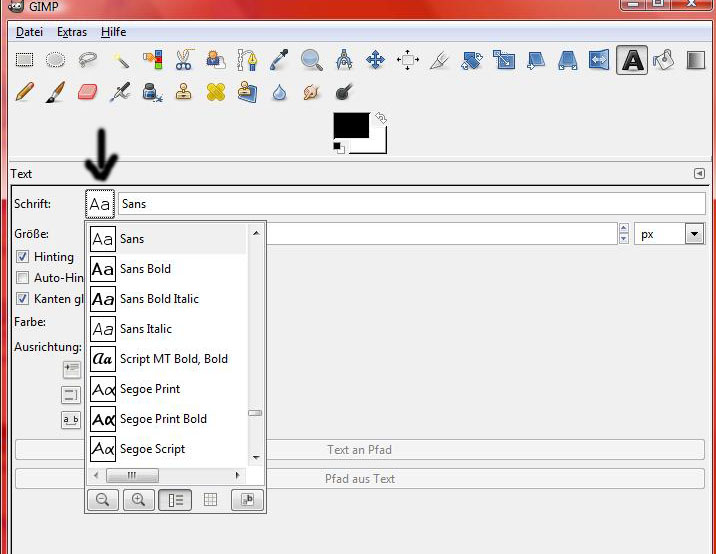Image resolution: width=716 pixels, height=554 pixels.
Task: Click the Pfad aus Text button
Action: tap(360, 479)
